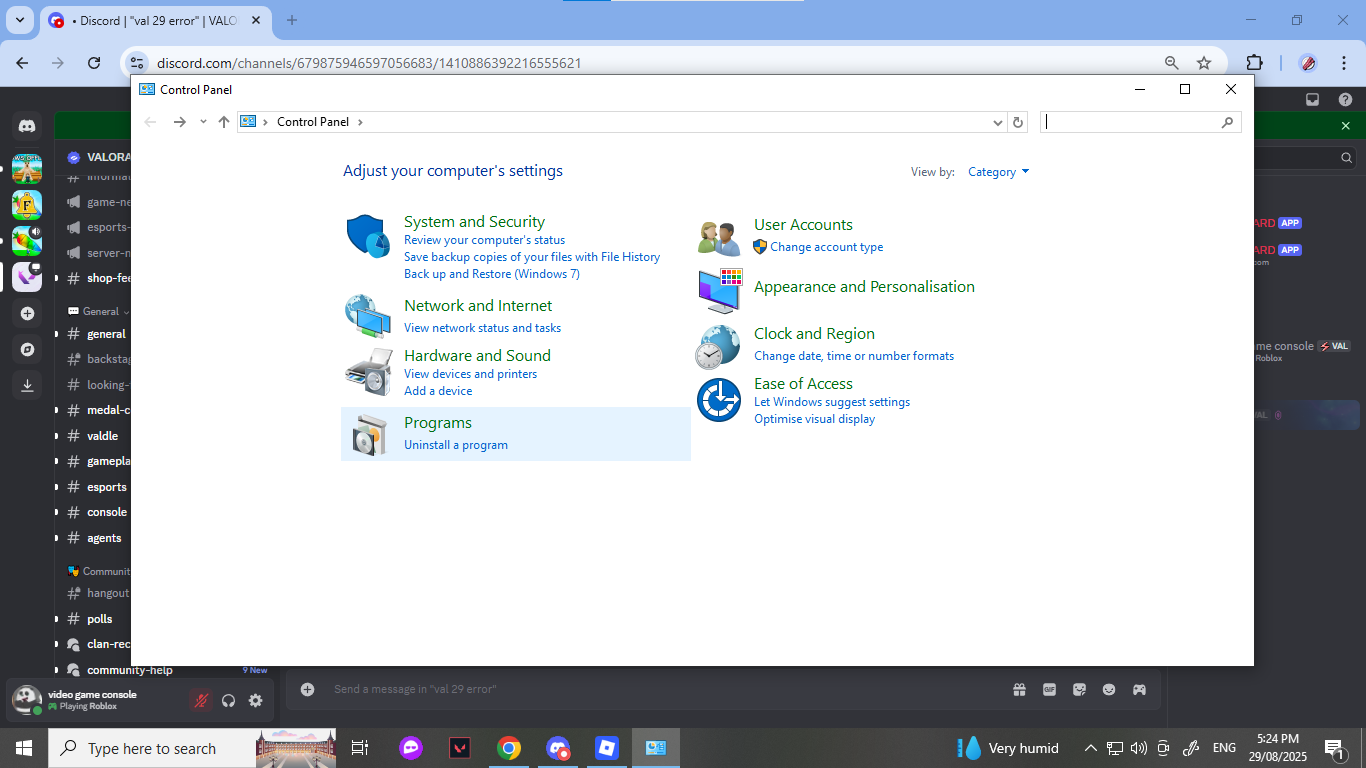The height and width of the screenshot is (768, 1366).
Task: Toggle Discord microphone mute
Action: pyautogui.click(x=201, y=701)
